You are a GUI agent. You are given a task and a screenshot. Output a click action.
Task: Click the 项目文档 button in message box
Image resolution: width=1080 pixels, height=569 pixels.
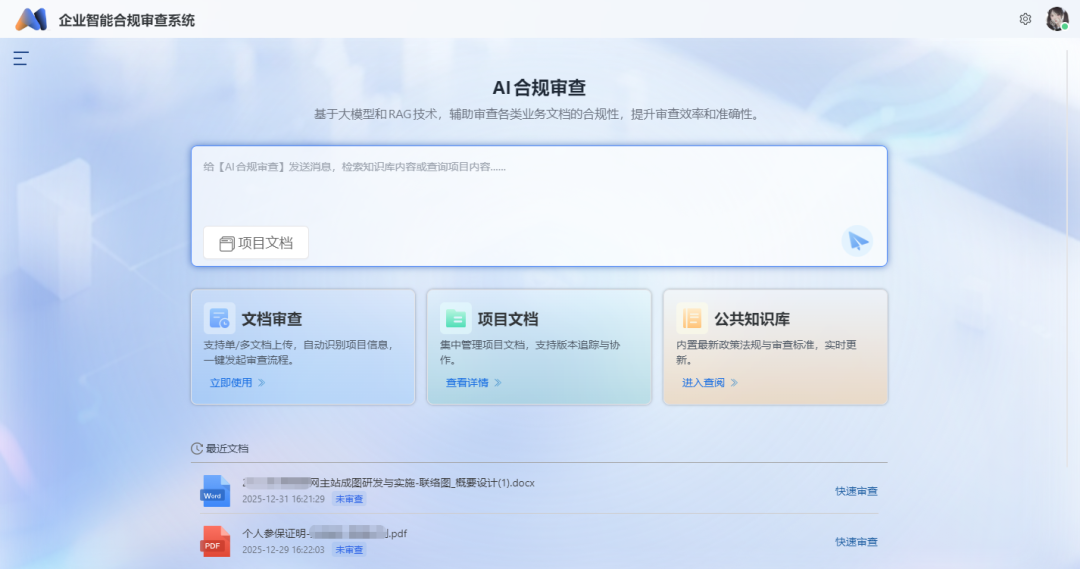256,242
